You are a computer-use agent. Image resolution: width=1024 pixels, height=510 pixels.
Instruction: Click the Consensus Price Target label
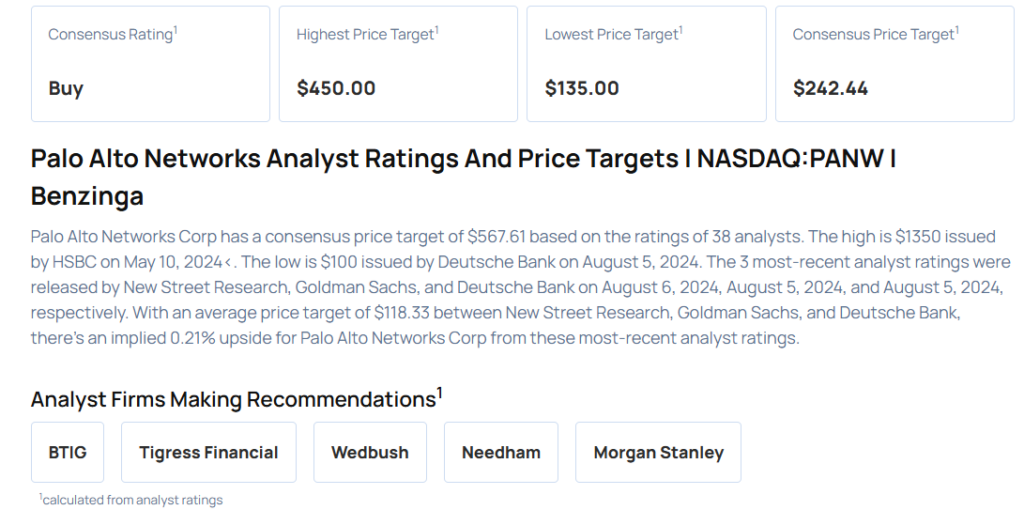(x=875, y=34)
